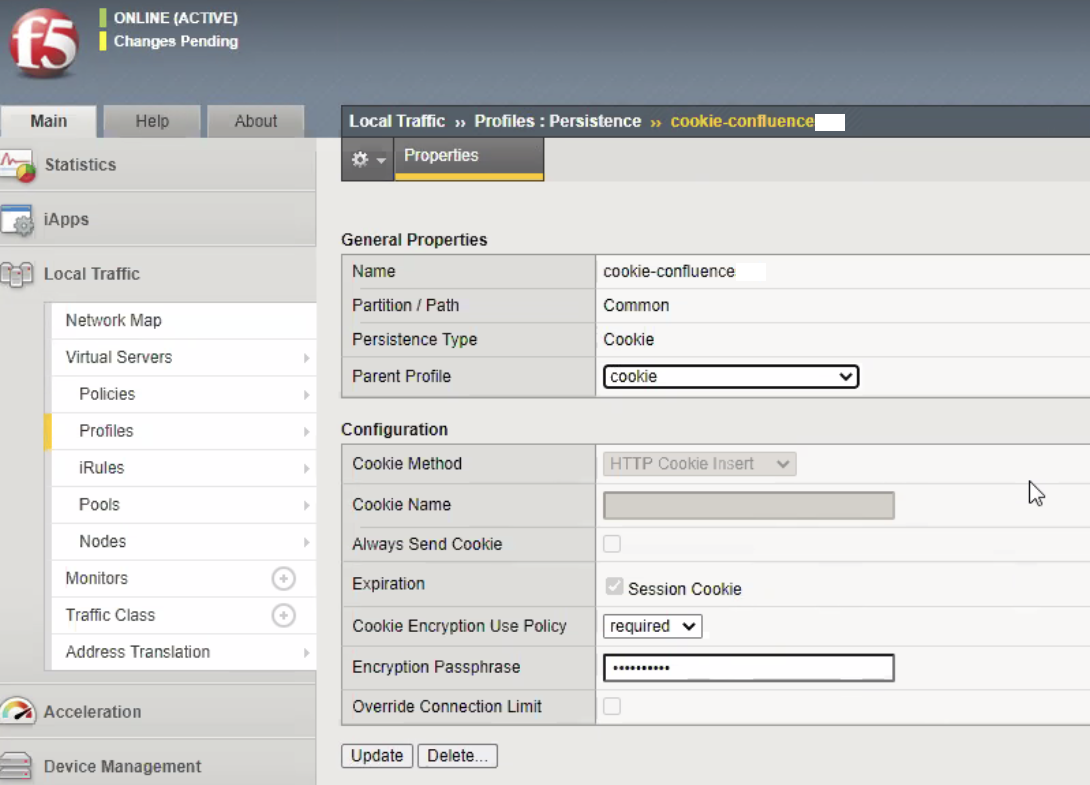Expand the Acceleration section
1090x785 pixels.
pyautogui.click(x=158, y=712)
